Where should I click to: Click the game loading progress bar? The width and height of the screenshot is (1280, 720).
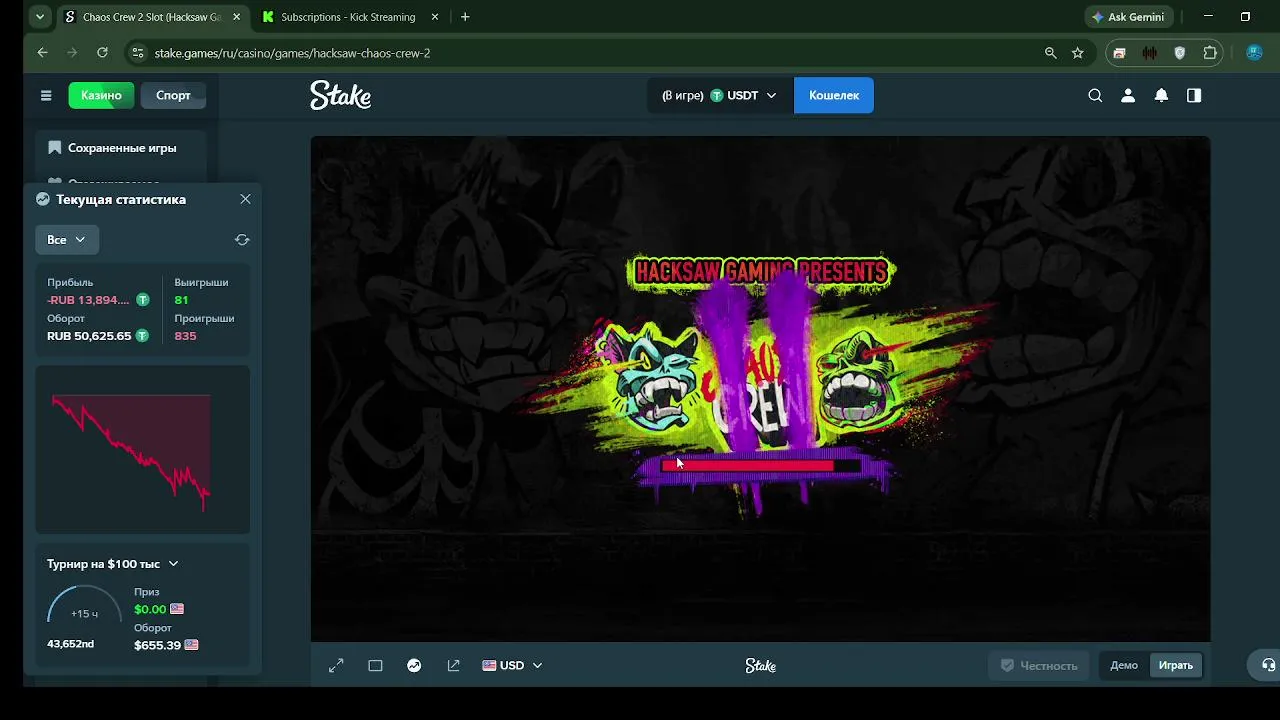760,466
